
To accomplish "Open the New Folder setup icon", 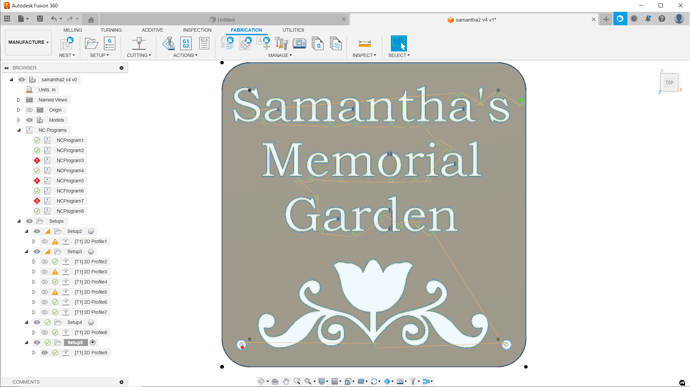I will click(x=91, y=43).
